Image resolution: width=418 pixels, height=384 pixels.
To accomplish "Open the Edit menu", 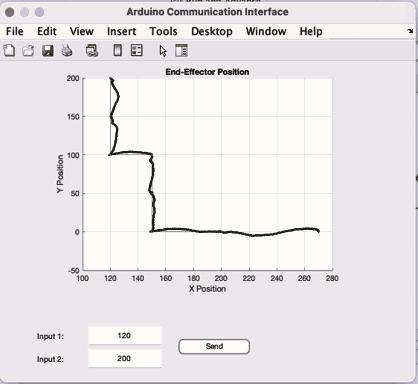I will point(47,31).
